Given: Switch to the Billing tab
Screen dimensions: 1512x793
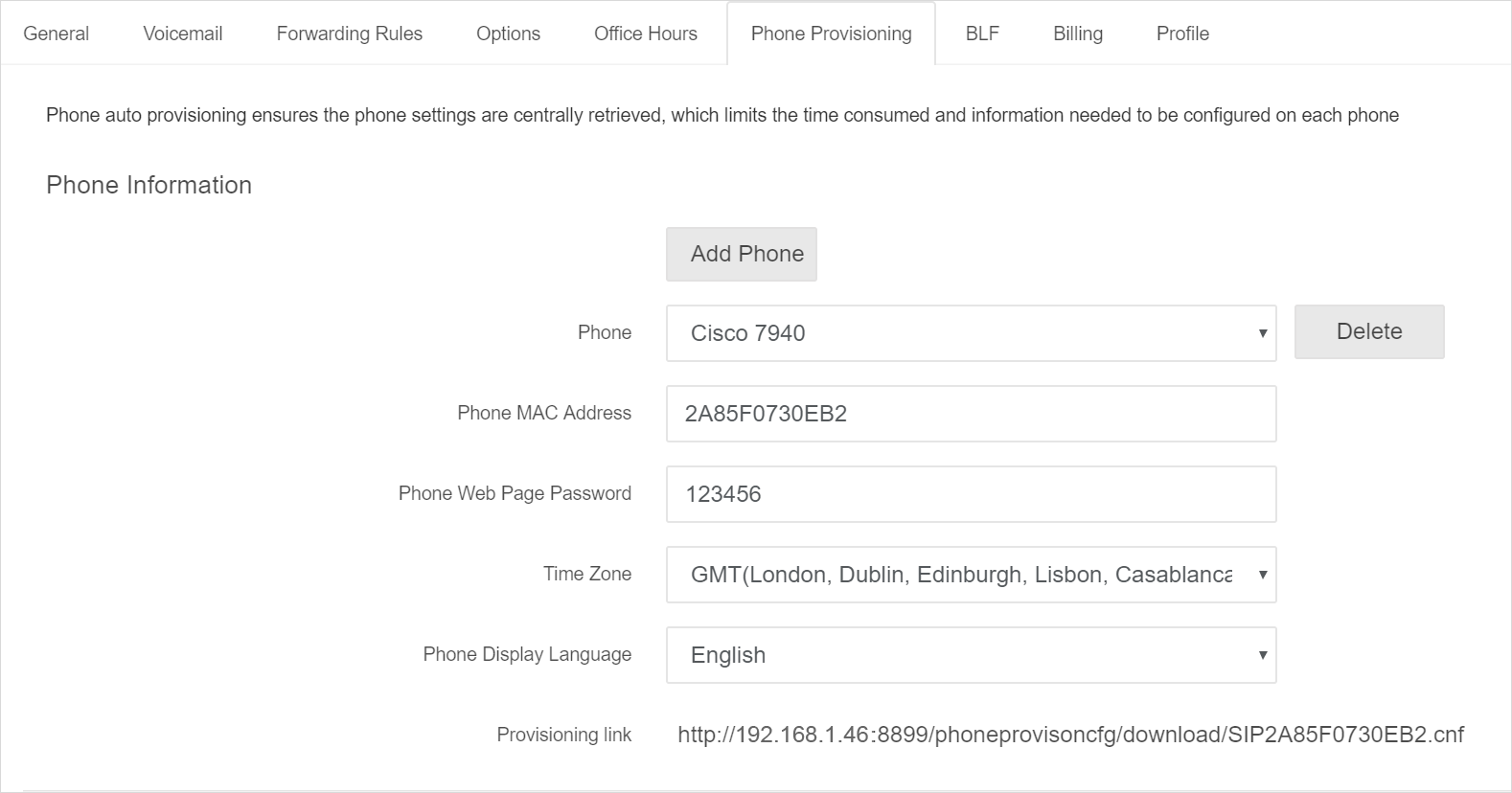Looking at the screenshot, I should coord(1078,34).
